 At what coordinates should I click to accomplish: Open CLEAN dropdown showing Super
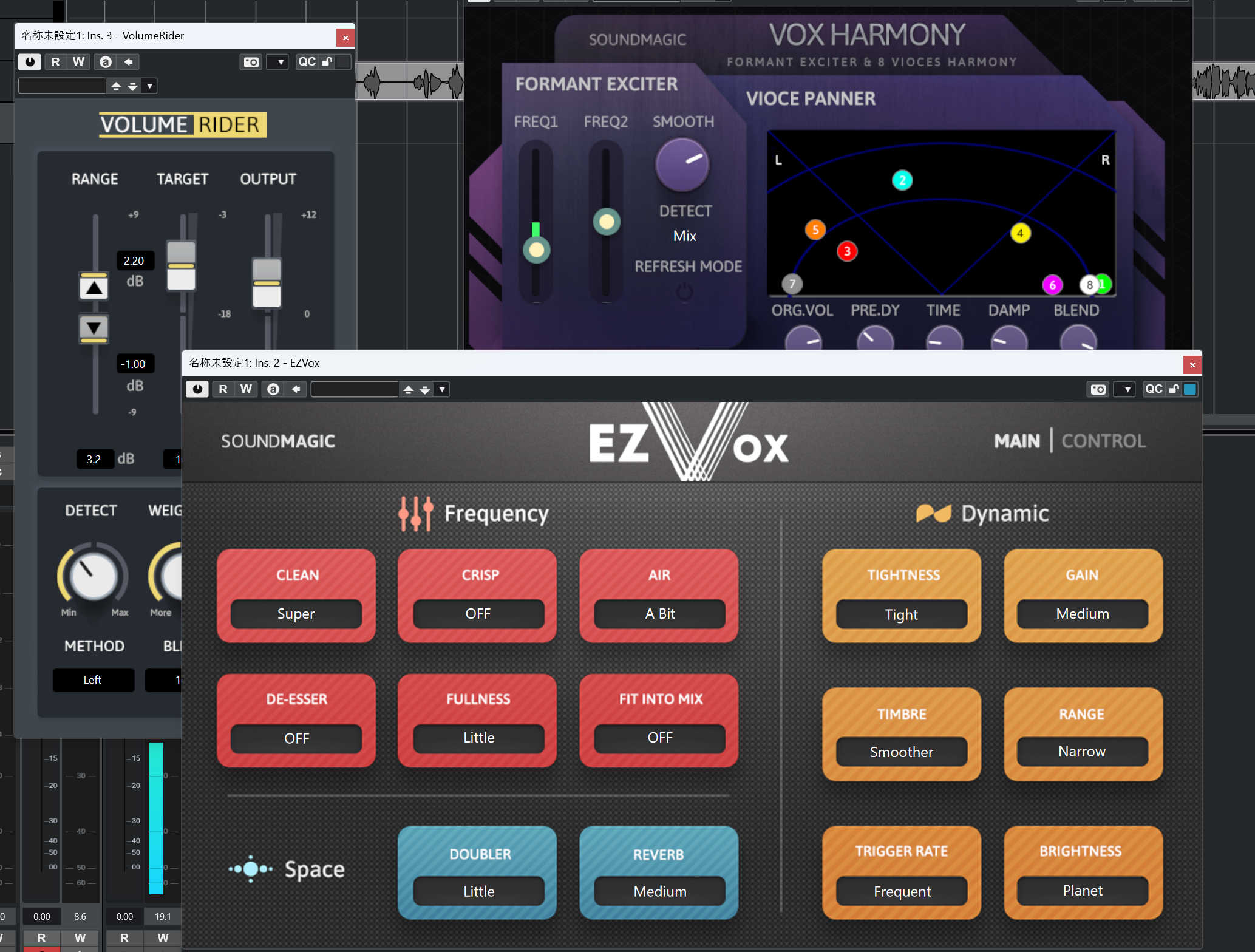click(296, 614)
